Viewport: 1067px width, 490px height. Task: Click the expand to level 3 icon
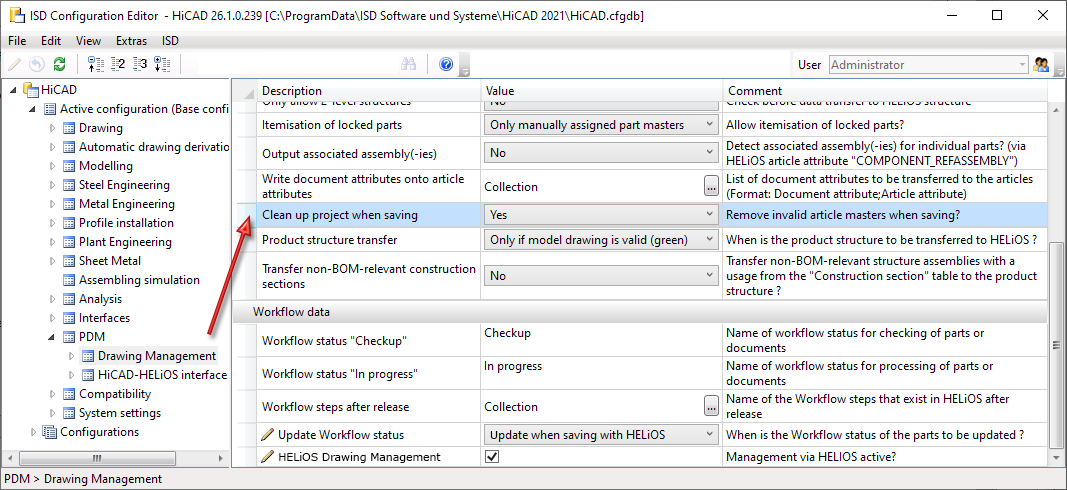[x=140, y=65]
